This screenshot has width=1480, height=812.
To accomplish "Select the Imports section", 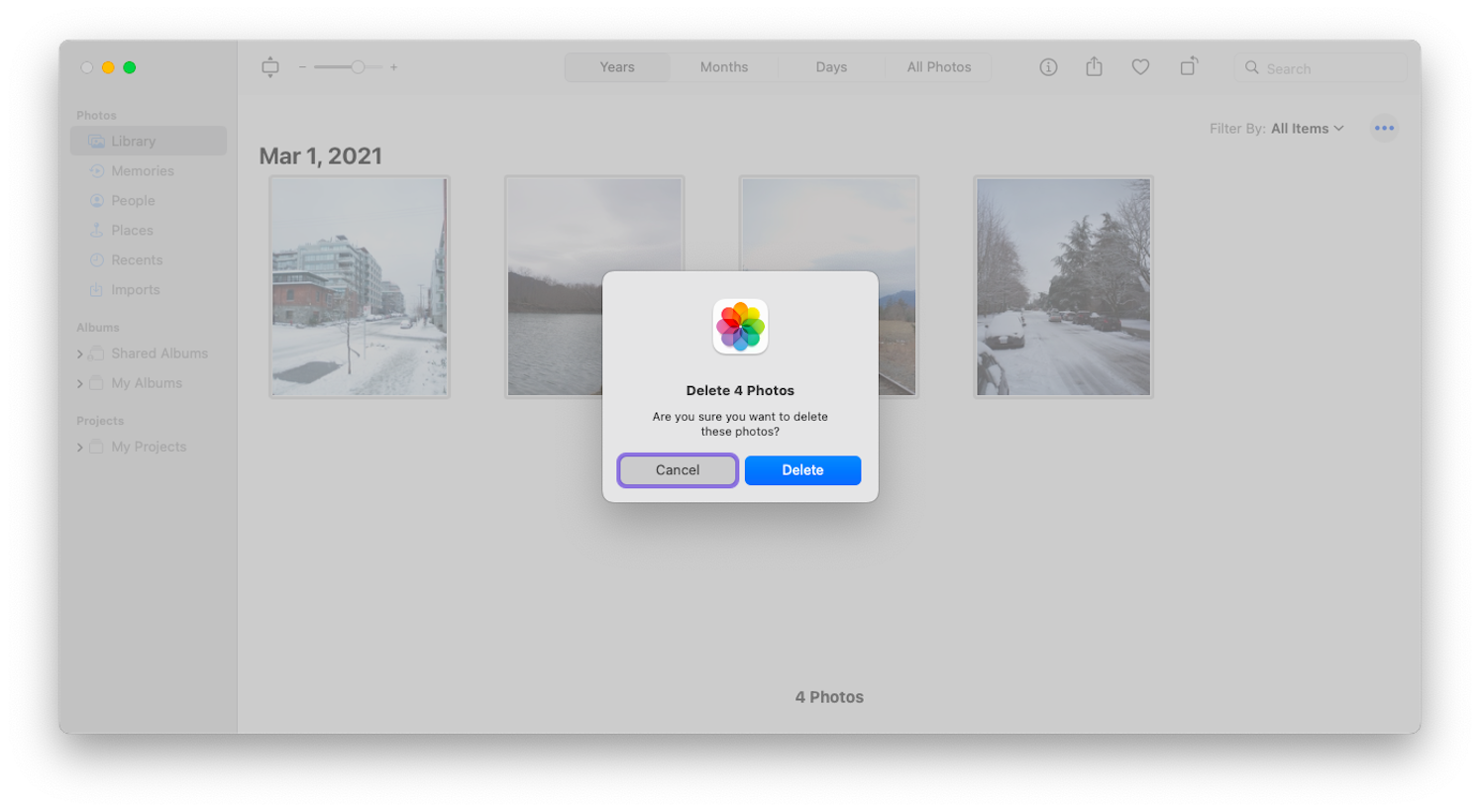I will [134, 289].
